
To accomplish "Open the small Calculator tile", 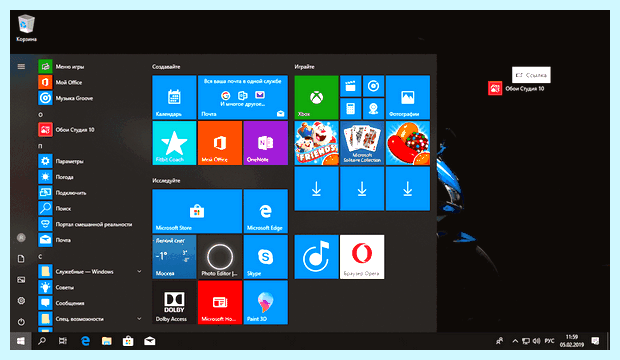I will [x=350, y=109].
